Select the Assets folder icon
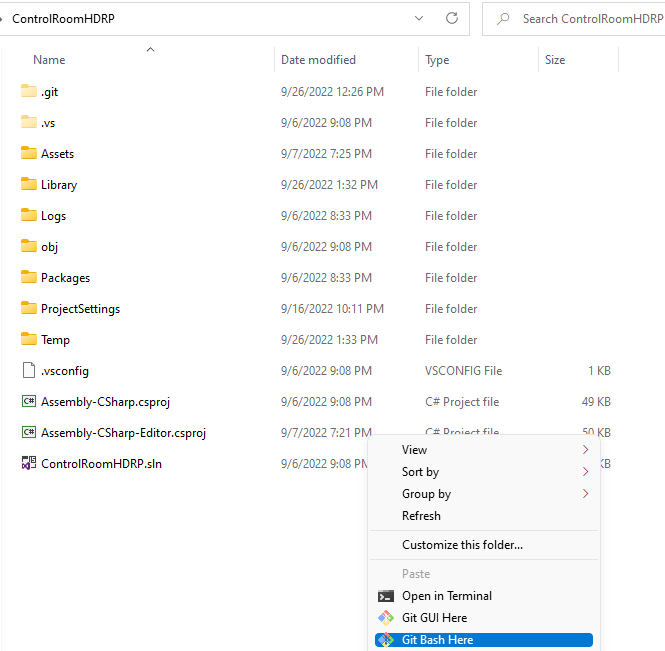 pos(29,153)
